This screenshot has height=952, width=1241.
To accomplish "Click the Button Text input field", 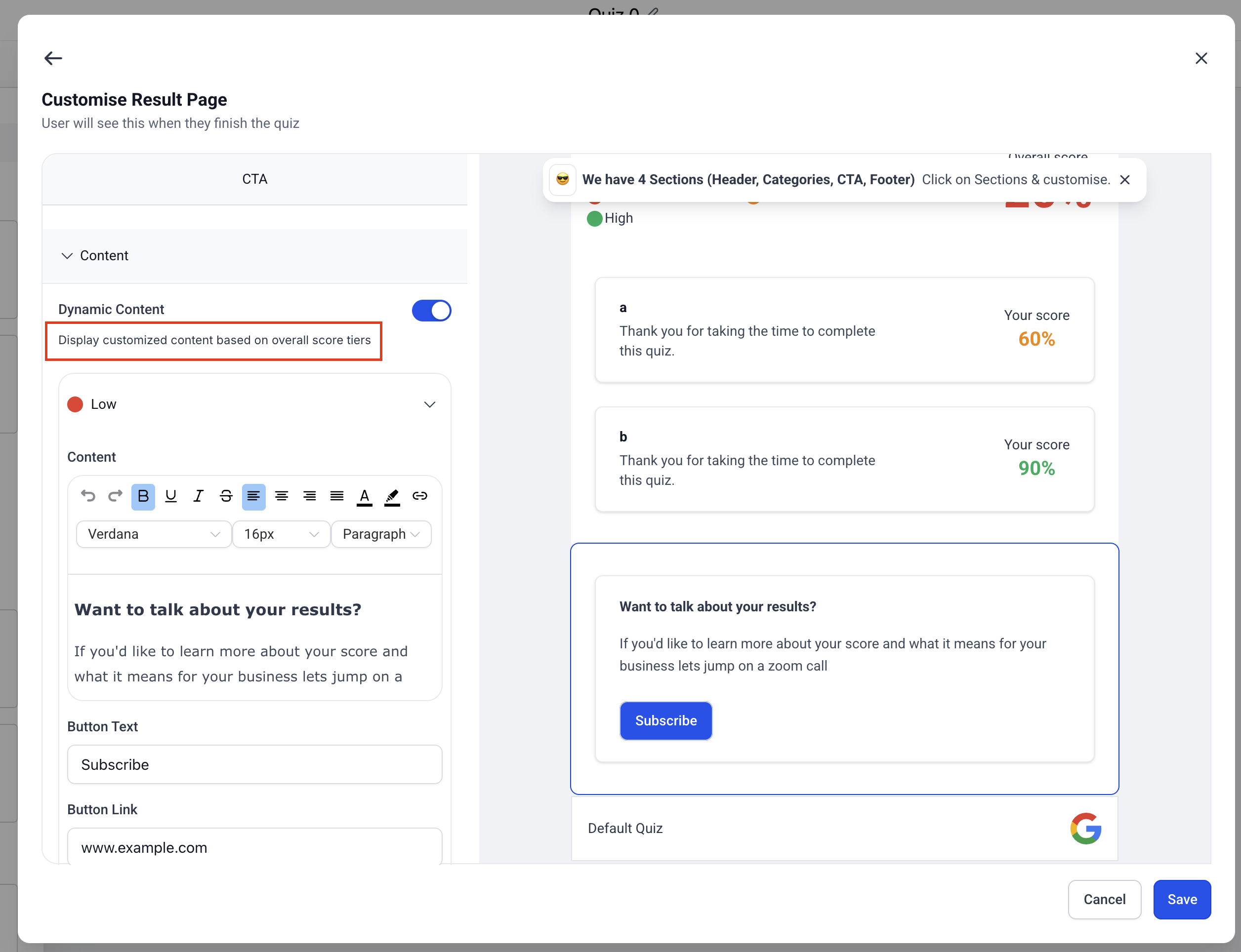I will pyautogui.click(x=254, y=764).
